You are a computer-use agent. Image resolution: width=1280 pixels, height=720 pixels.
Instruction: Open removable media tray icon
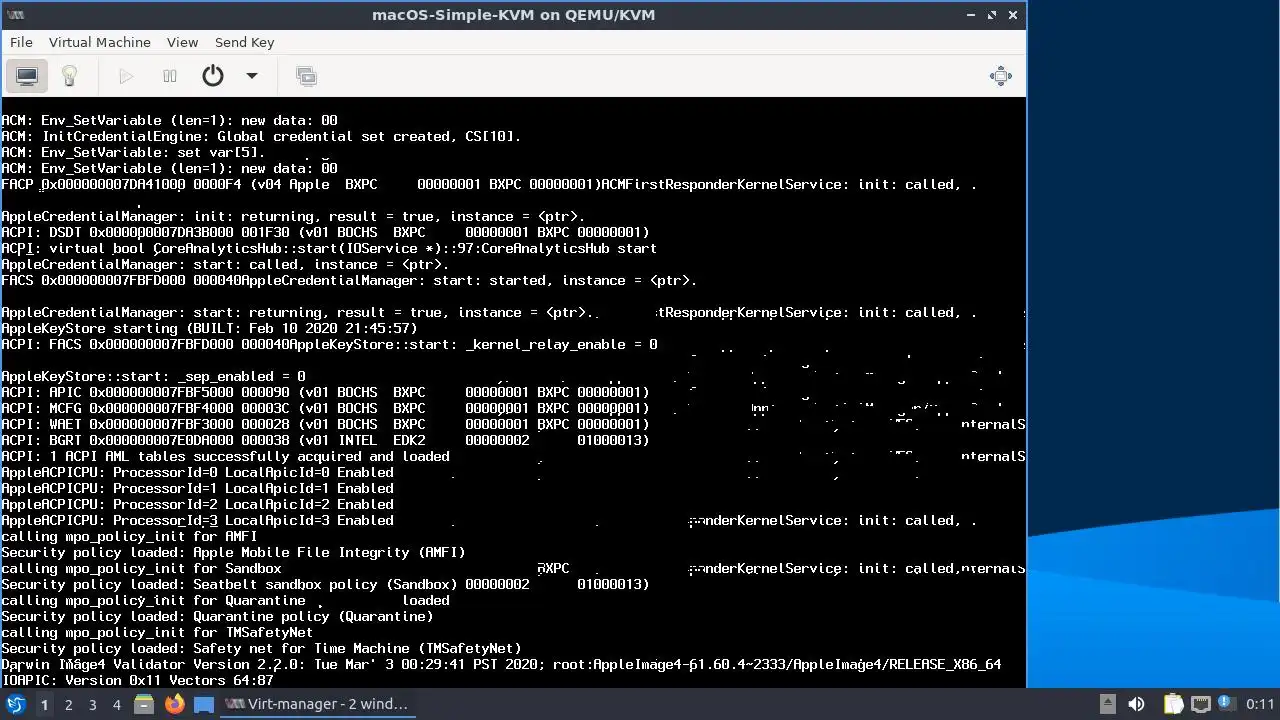[1107, 704]
